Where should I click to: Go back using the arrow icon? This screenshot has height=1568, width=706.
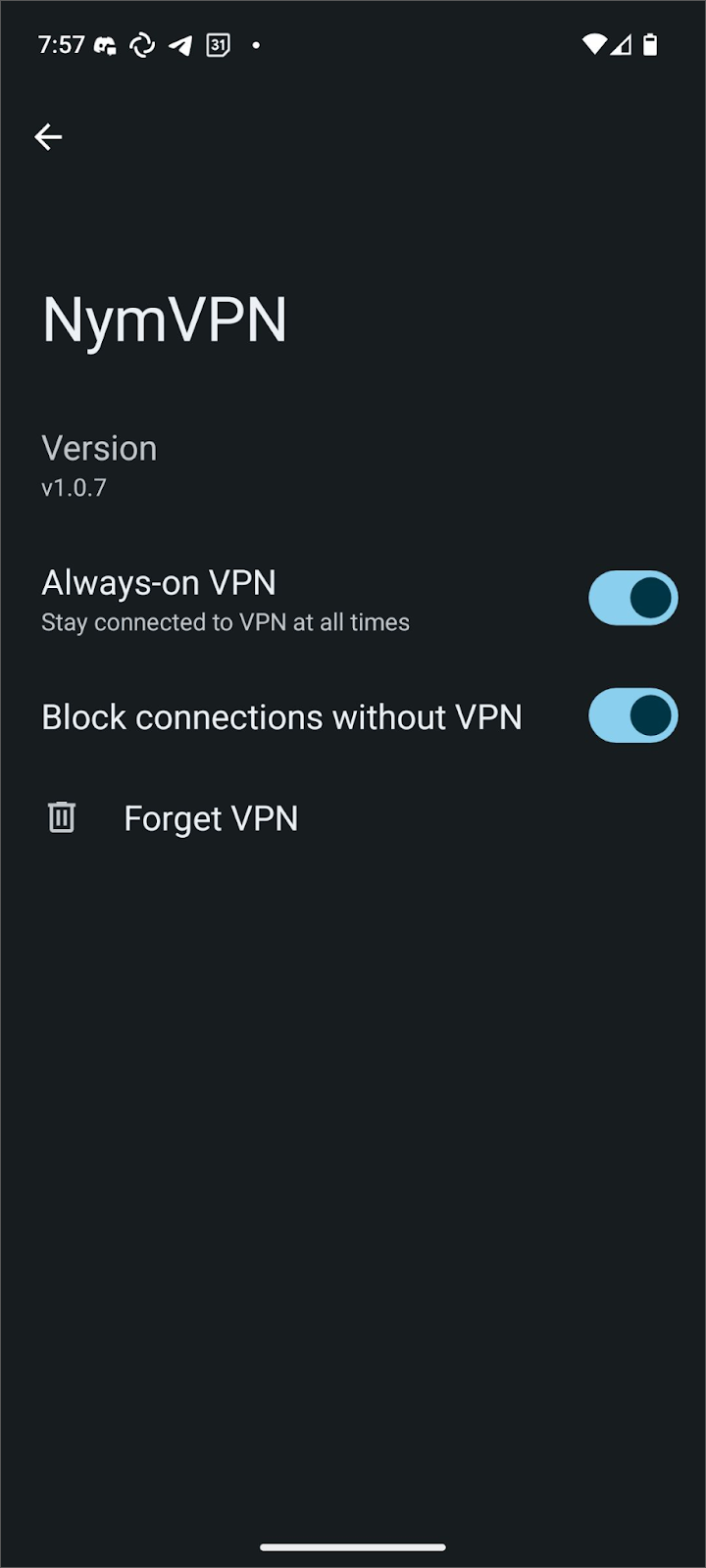pyautogui.click(x=48, y=137)
